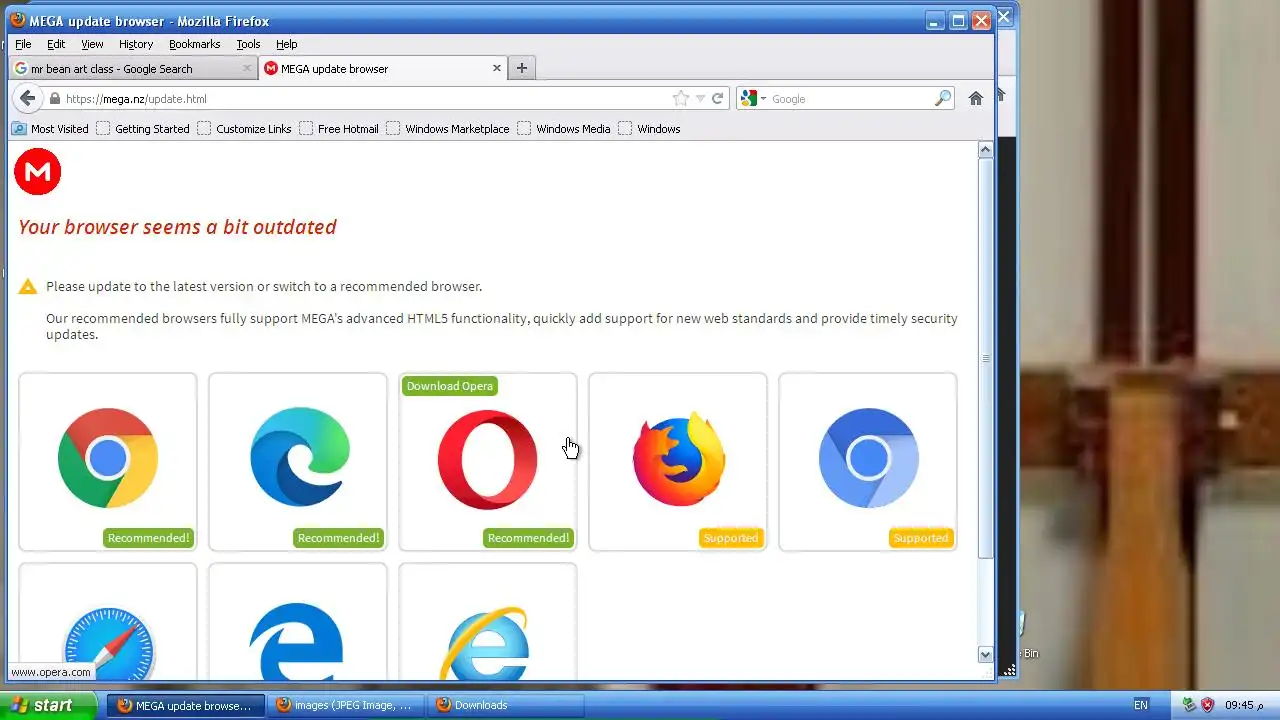Open the Windows bookmark

tap(649, 129)
